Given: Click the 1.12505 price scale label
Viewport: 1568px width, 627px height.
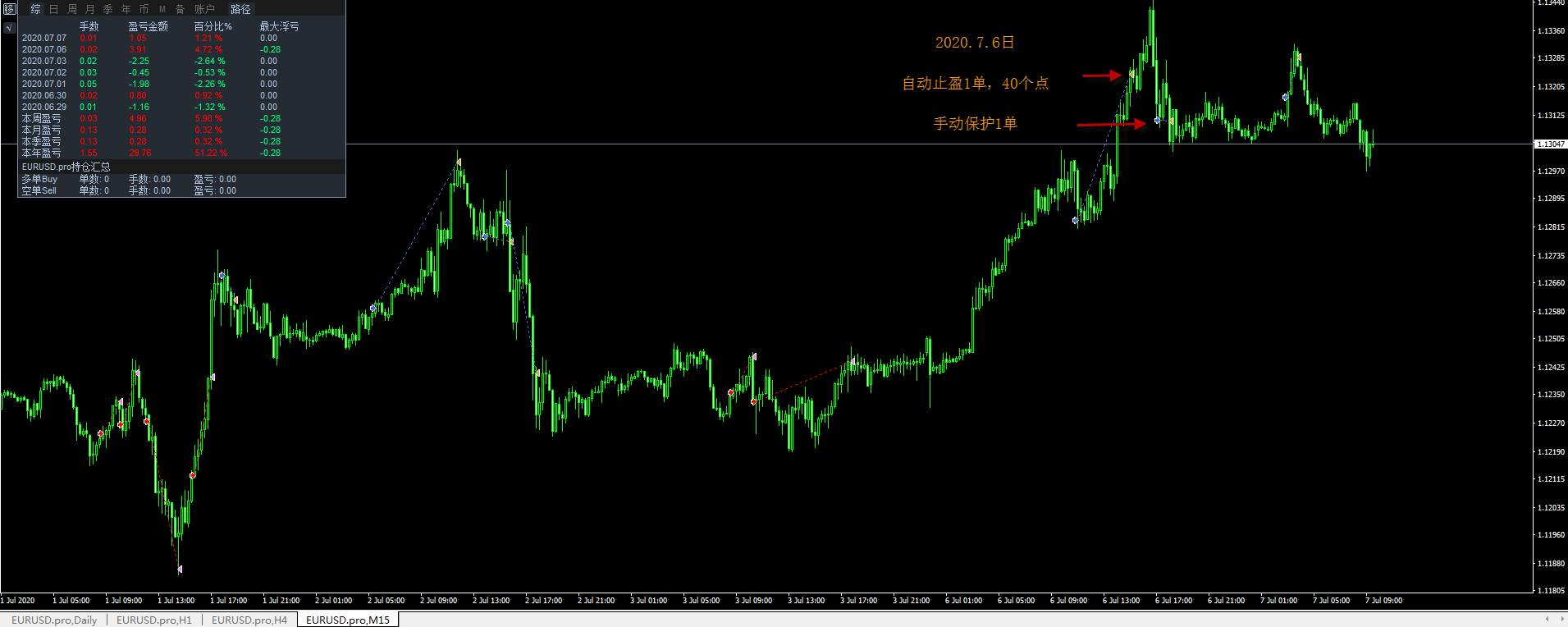Looking at the screenshot, I should (1551, 338).
